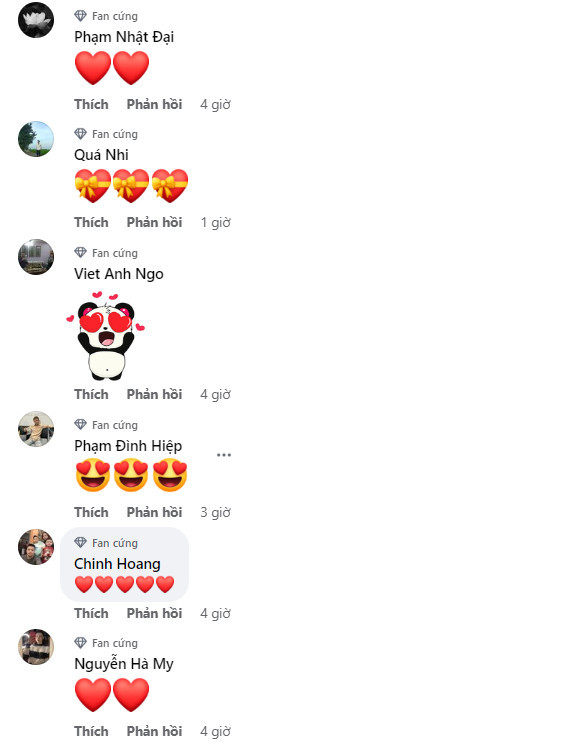Click Chinh Hoang's profile avatar

(36, 547)
